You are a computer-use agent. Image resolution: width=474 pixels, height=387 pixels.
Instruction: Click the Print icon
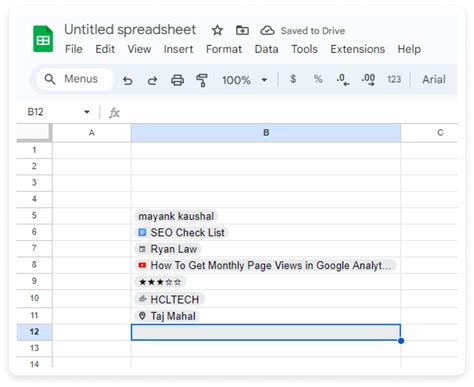(177, 80)
